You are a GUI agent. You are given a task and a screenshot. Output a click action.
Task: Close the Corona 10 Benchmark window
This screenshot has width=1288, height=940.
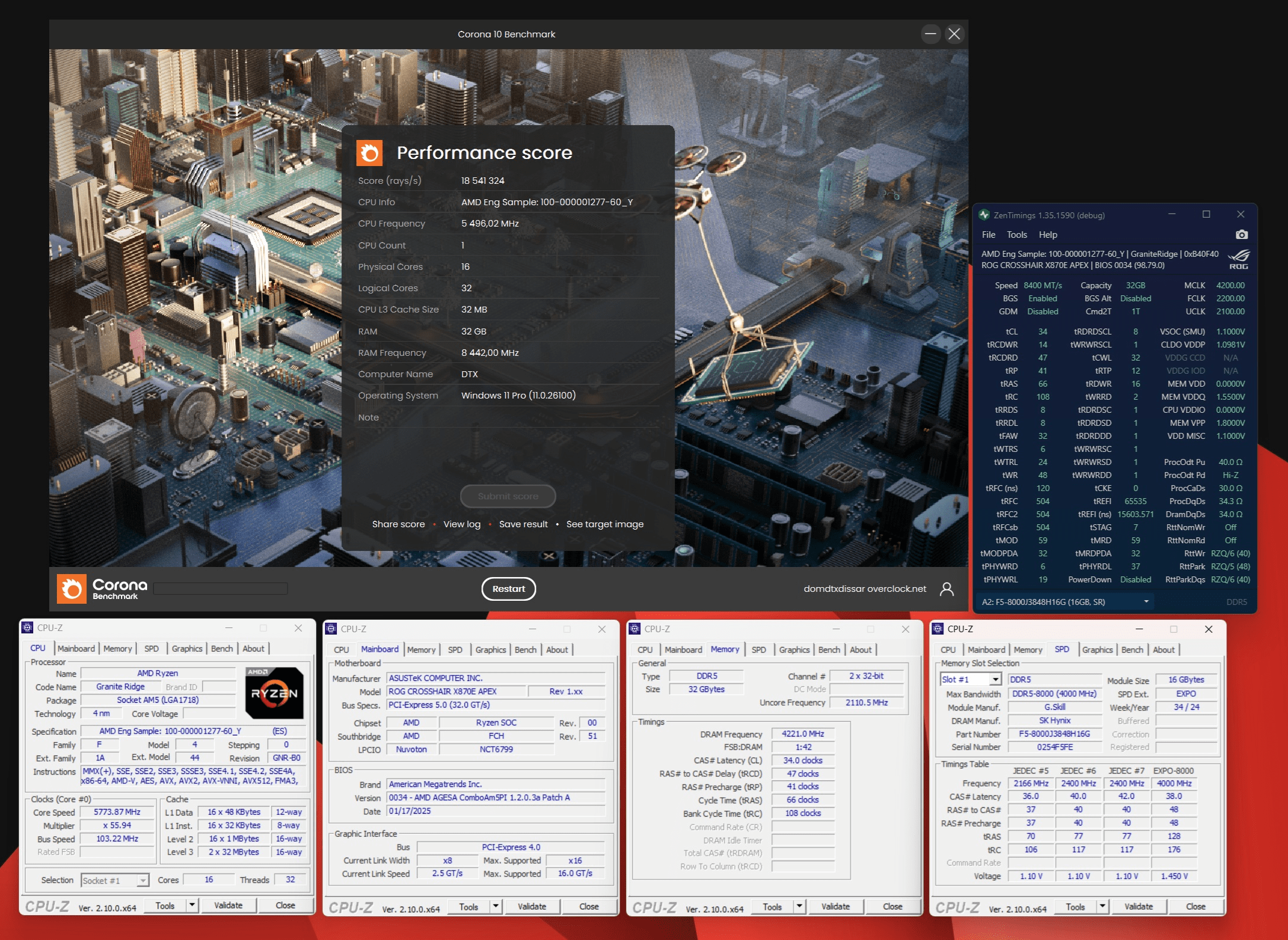pos(954,34)
